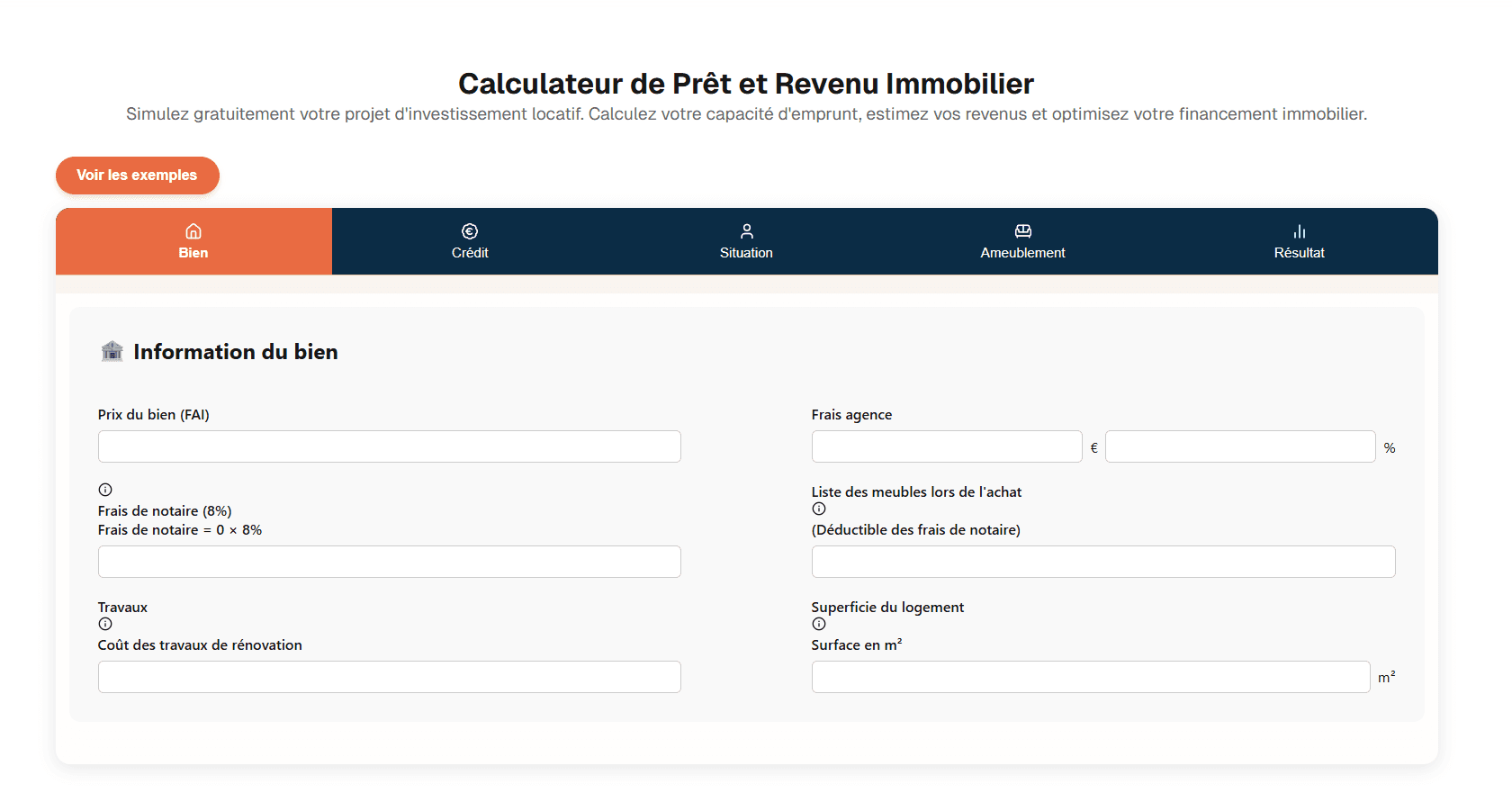
Task: Select the home icon on Bien tab
Action: click(x=193, y=230)
